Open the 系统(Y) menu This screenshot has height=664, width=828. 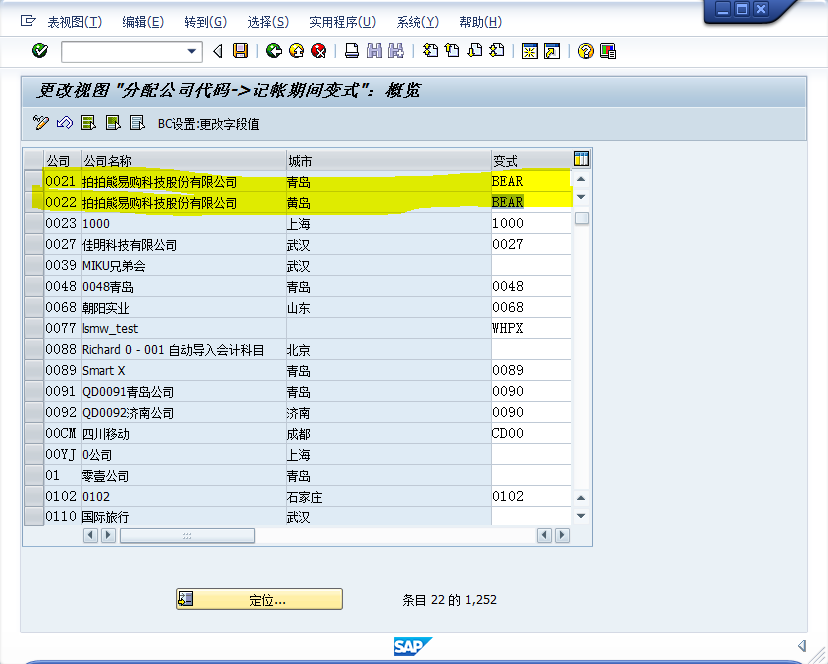click(417, 22)
